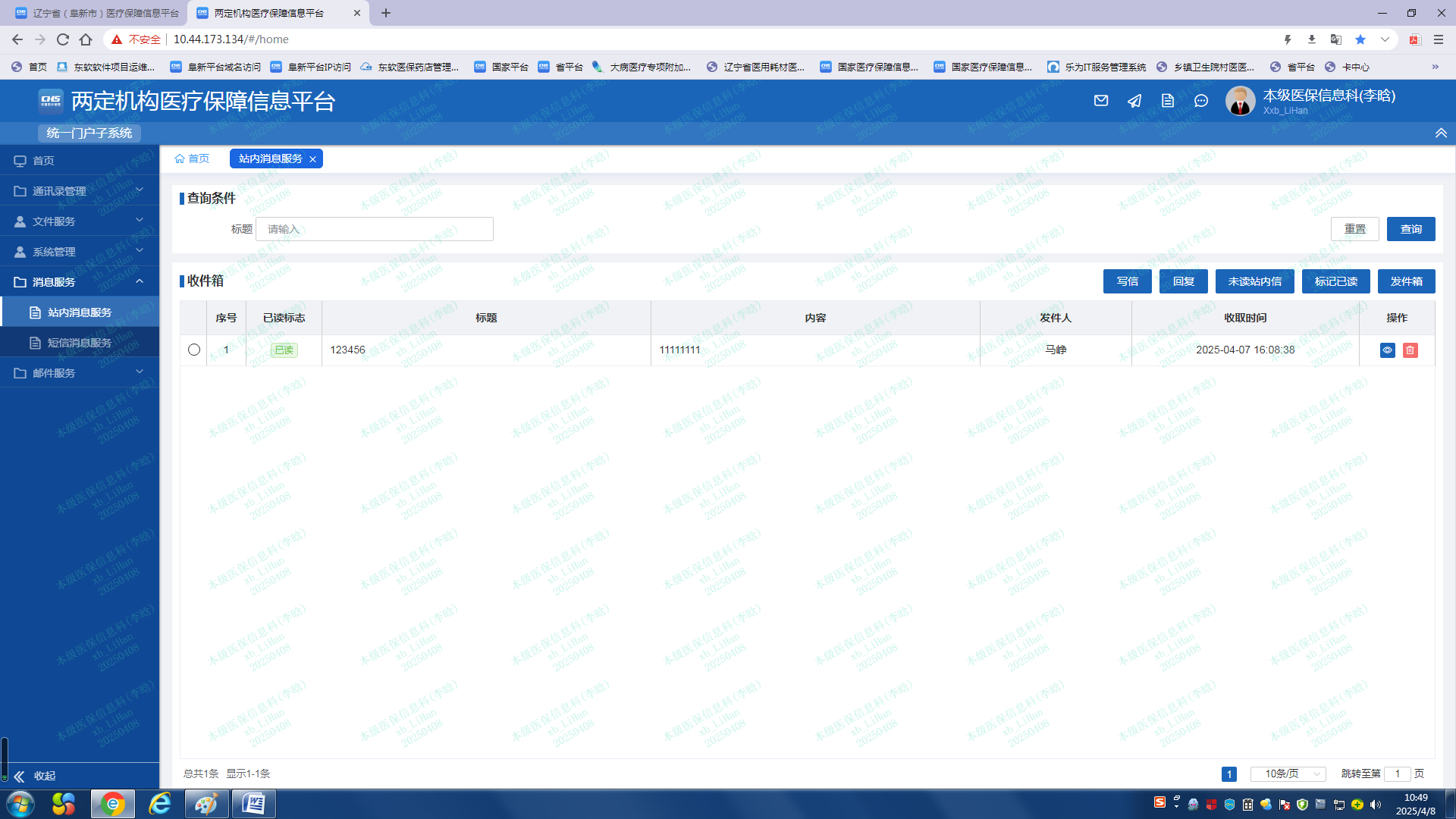The width and height of the screenshot is (1456, 819).
Task: Open 国家平台 bookmark
Action: tap(501, 67)
